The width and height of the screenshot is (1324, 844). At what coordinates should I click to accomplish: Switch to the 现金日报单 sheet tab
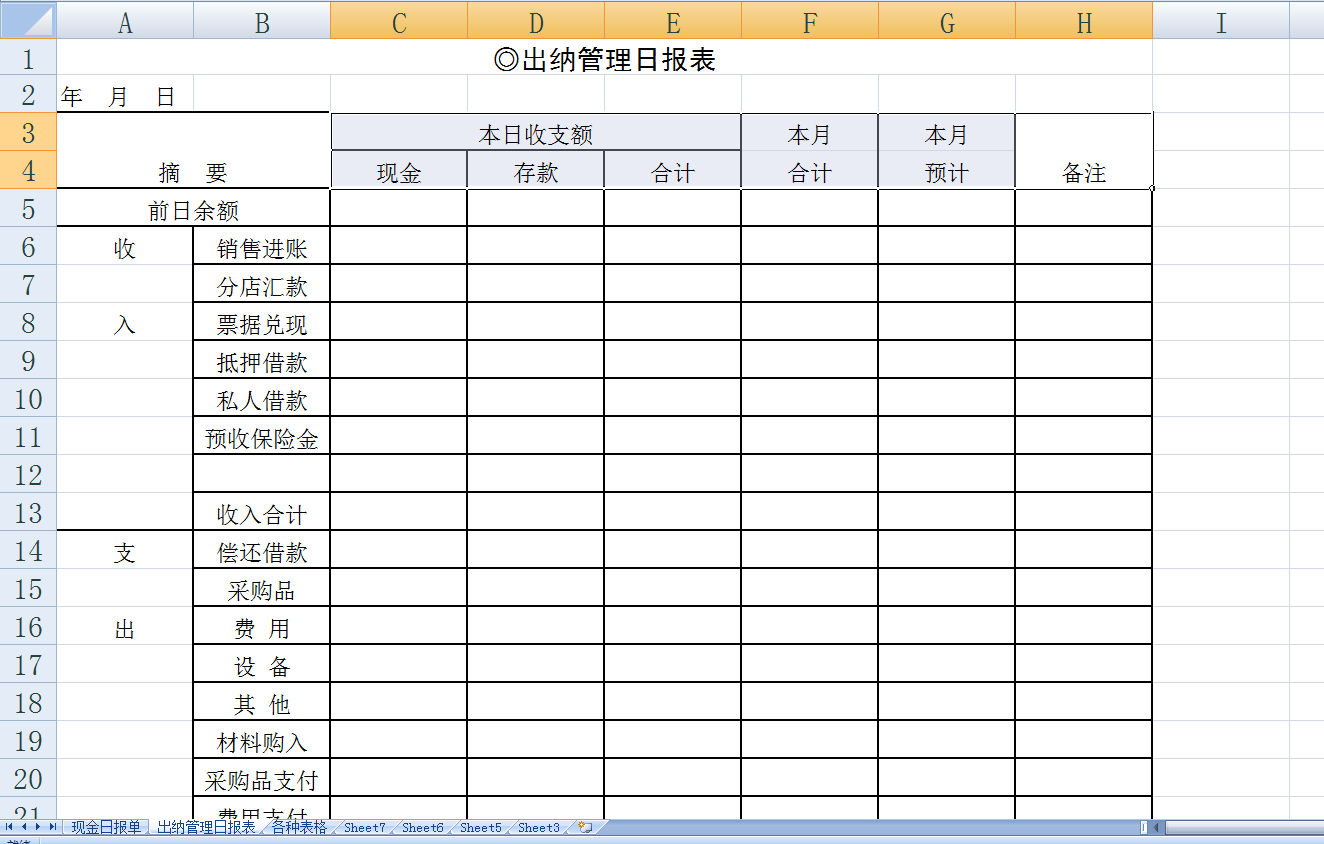point(106,827)
